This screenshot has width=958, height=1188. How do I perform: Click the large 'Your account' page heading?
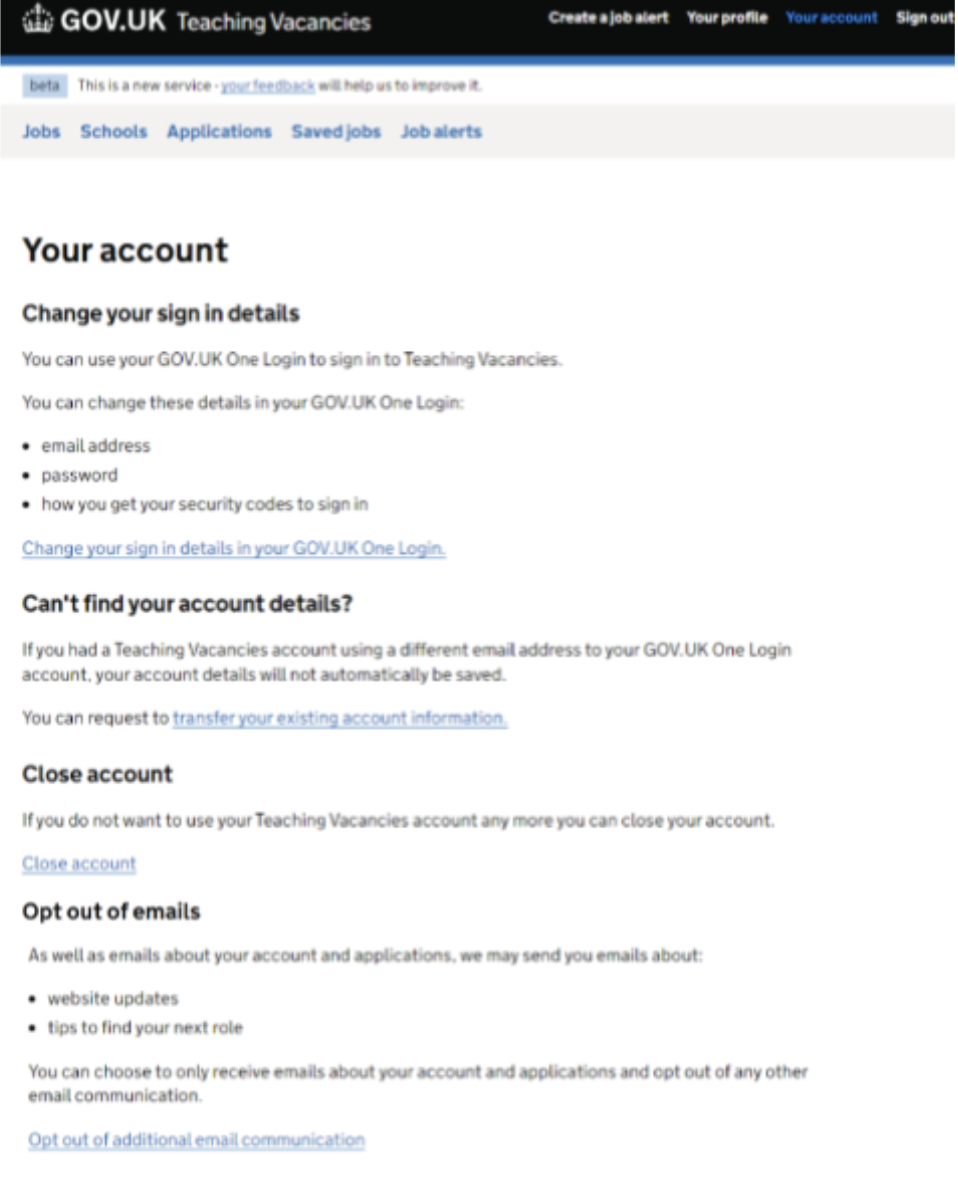pyautogui.click(x=125, y=250)
